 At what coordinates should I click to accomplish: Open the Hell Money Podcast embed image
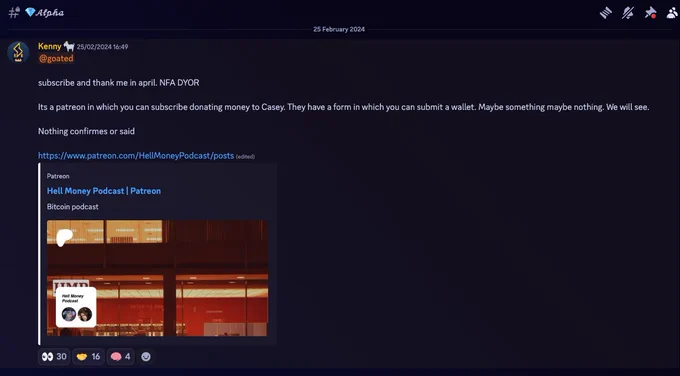pyautogui.click(x=157, y=278)
